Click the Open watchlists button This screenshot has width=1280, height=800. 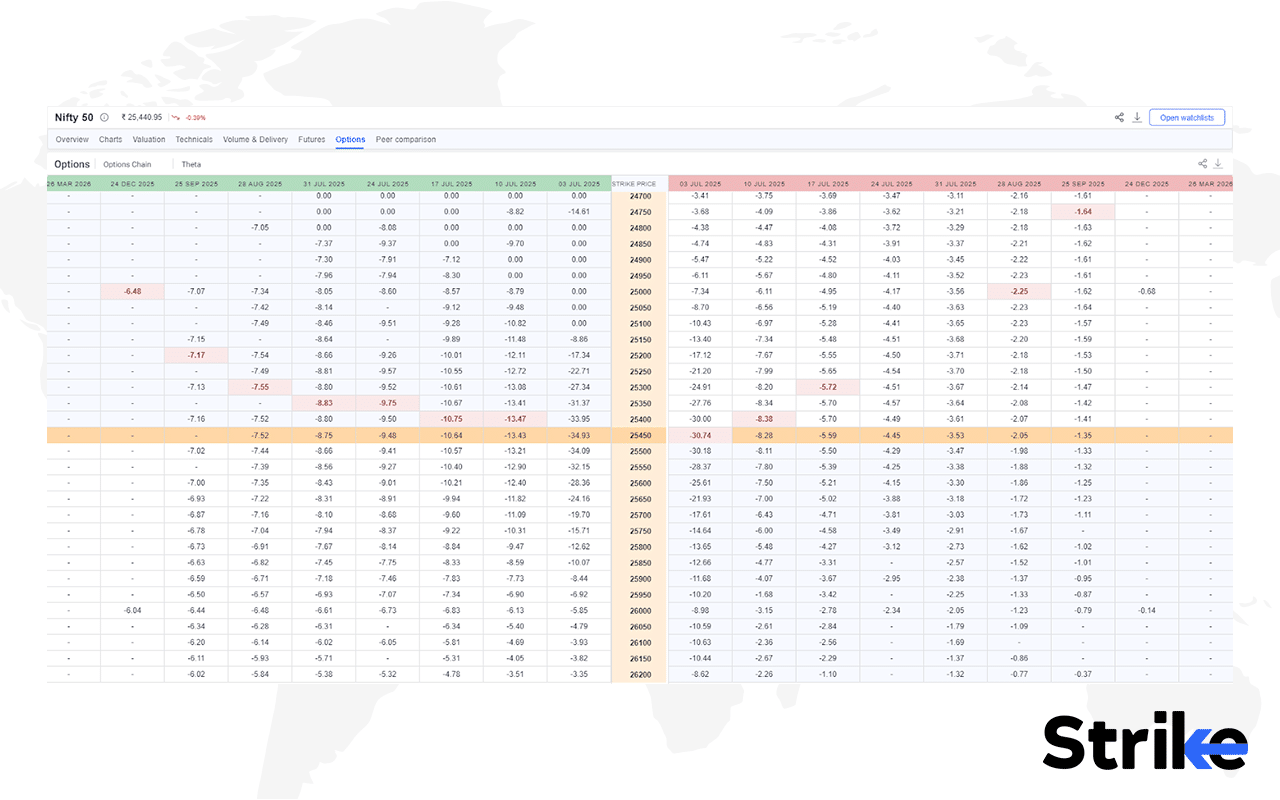tap(1186, 117)
